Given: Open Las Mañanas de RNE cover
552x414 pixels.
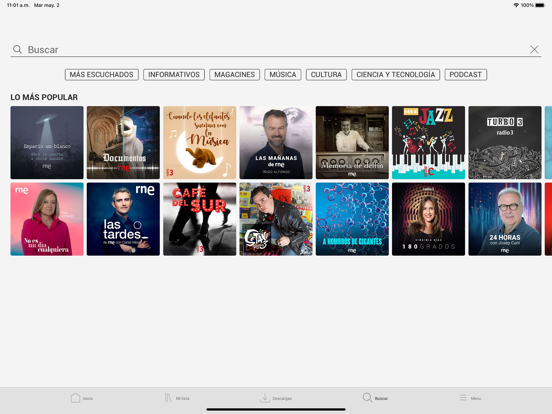Looking at the screenshot, I should pos(276,143).
